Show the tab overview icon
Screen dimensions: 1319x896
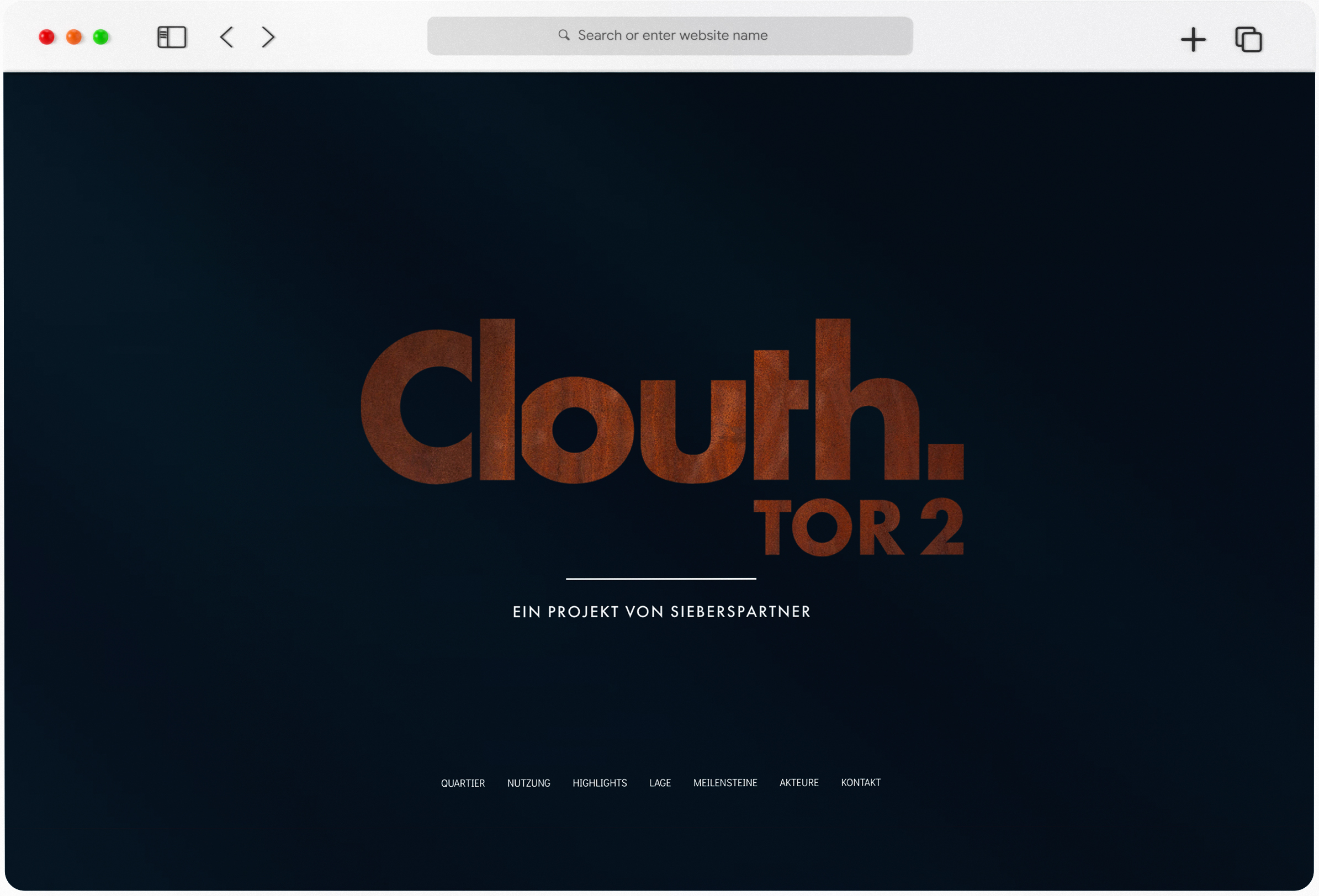(x=1248, y=40)
